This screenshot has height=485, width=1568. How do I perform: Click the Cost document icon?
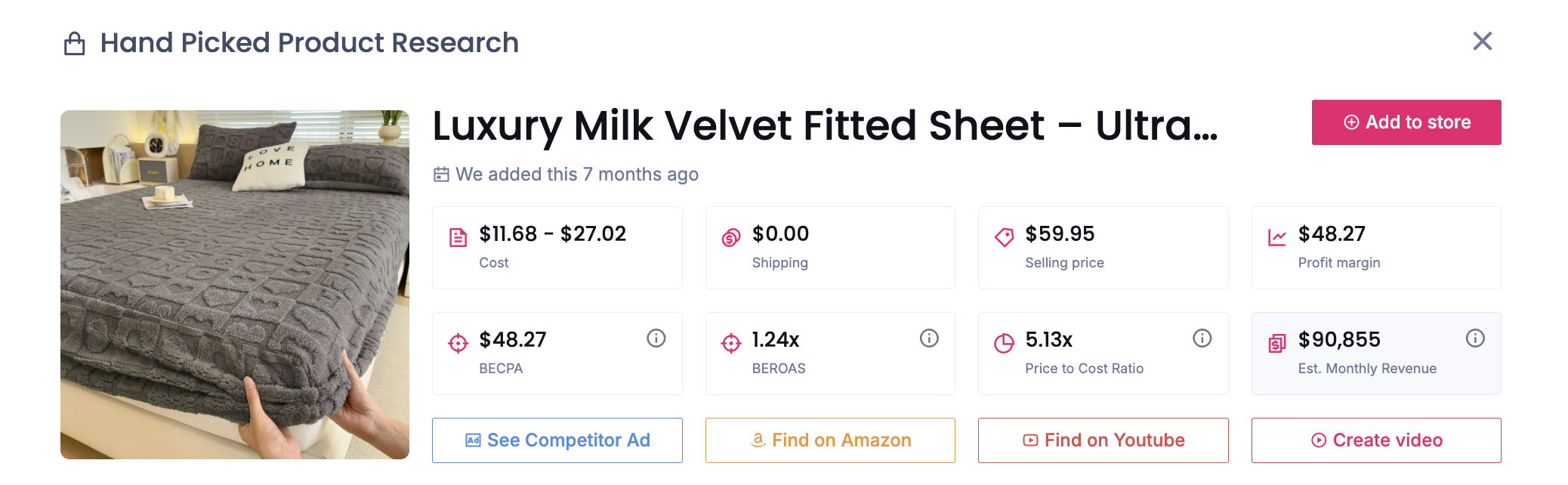(x=456, y=236)
